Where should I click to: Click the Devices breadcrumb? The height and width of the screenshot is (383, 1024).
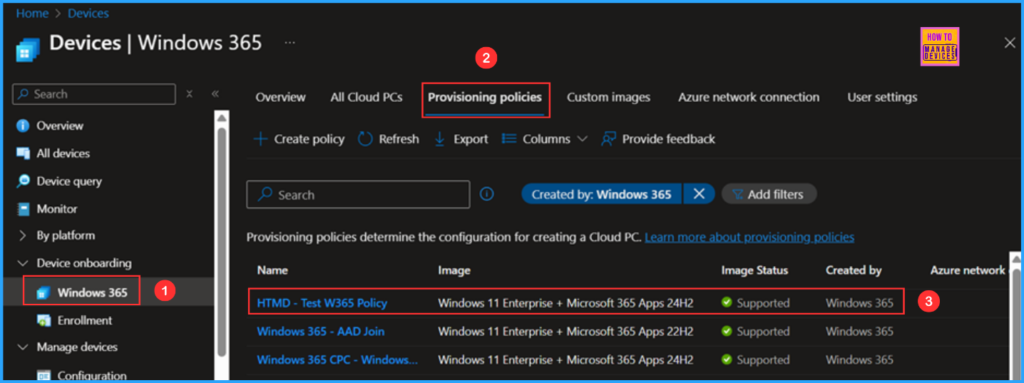[x=88, y=13]
